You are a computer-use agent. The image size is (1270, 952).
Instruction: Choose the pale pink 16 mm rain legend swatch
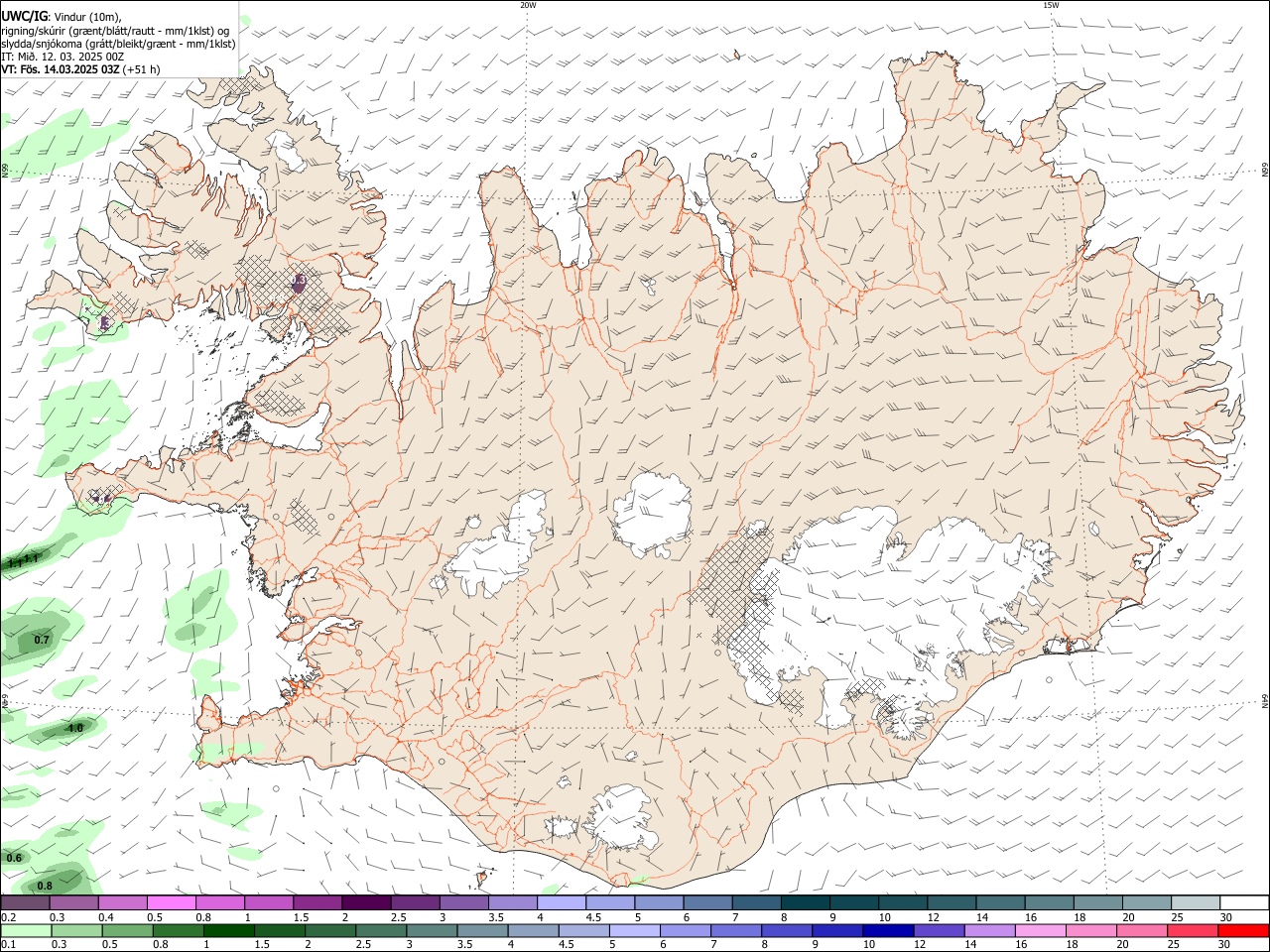[1039, 930]
